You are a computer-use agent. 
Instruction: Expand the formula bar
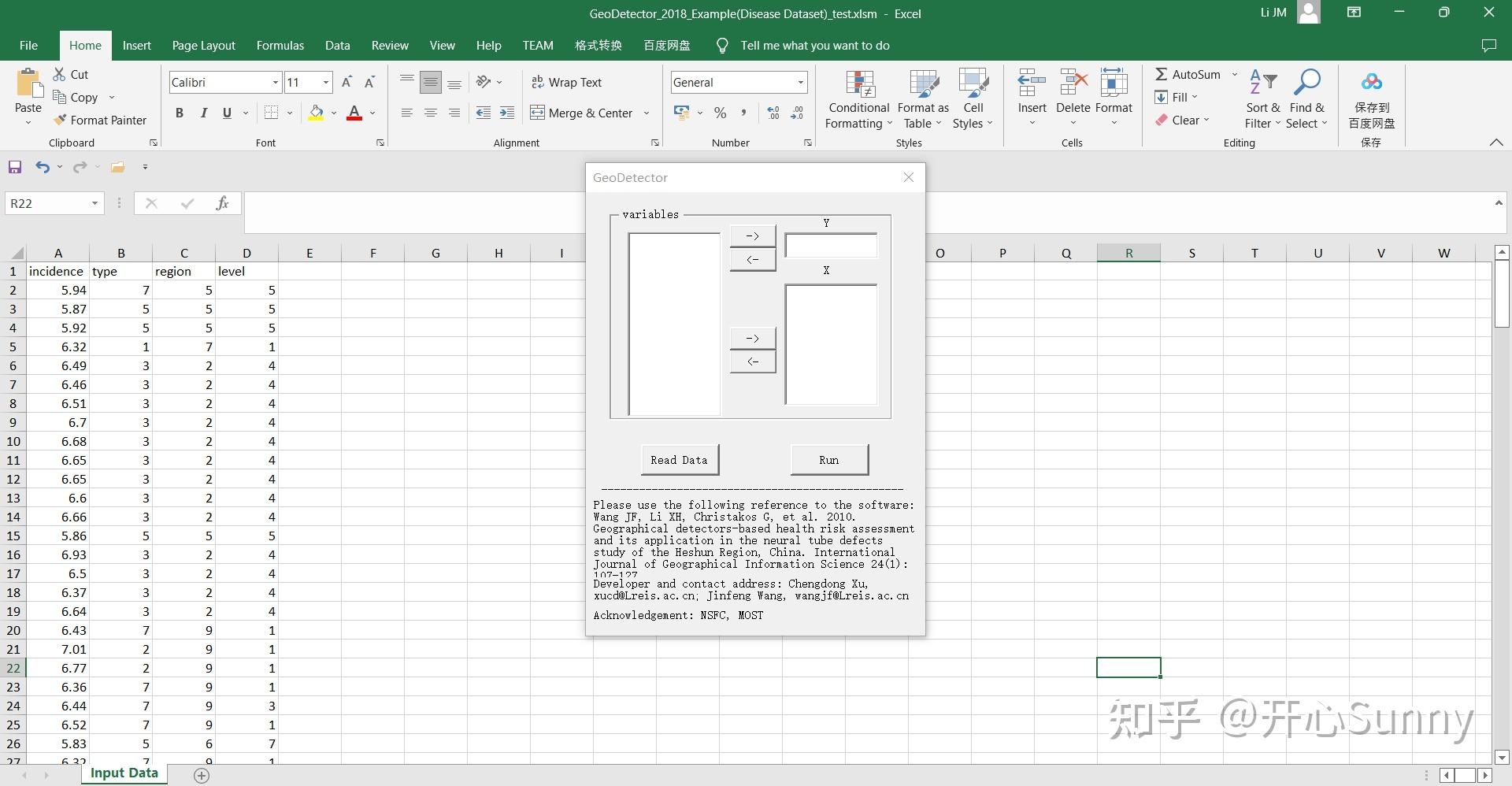click(1498, 203)
